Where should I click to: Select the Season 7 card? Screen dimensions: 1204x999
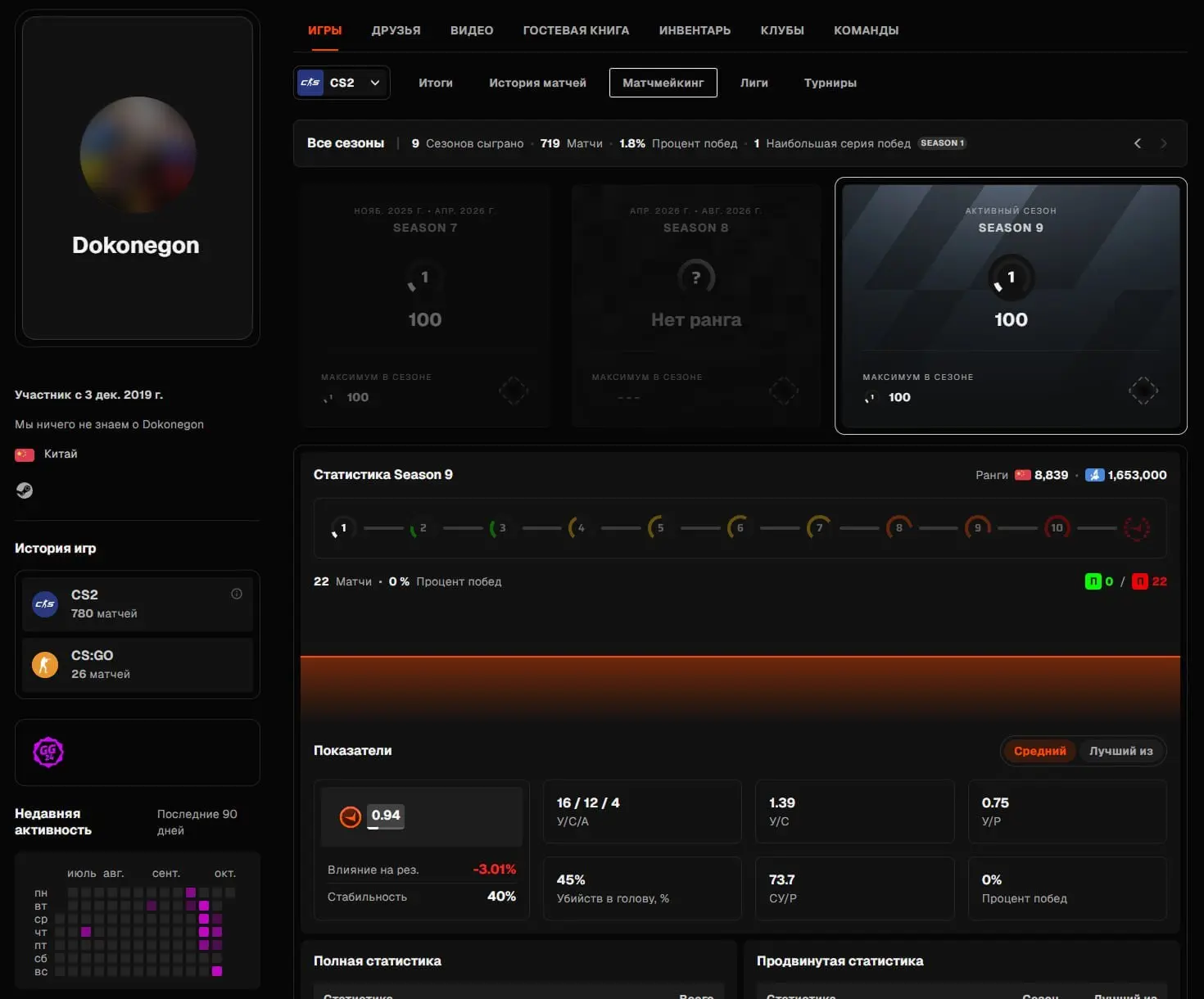(425, 305)
